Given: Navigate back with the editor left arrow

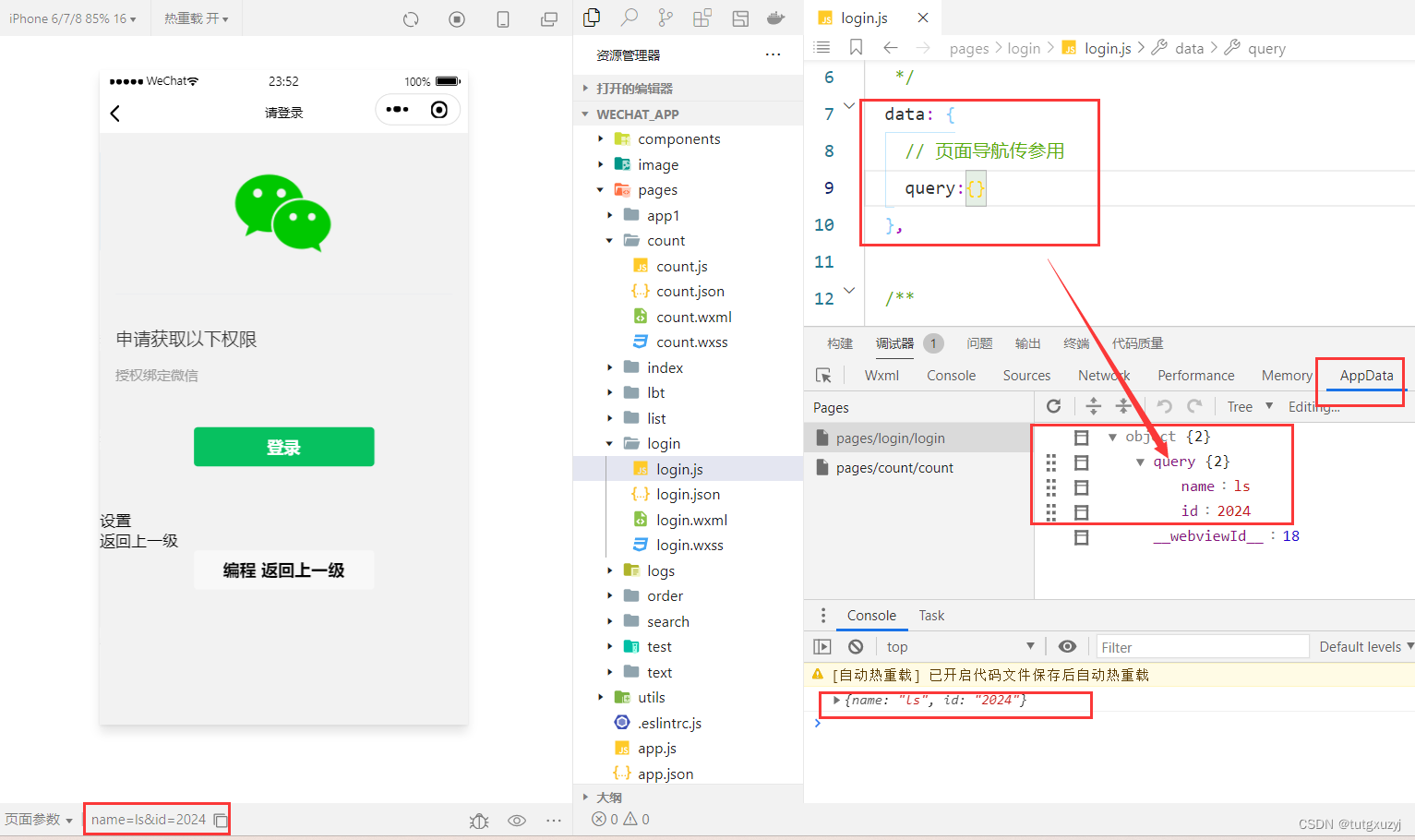Looking at the screenshot, I should (891, 47).
